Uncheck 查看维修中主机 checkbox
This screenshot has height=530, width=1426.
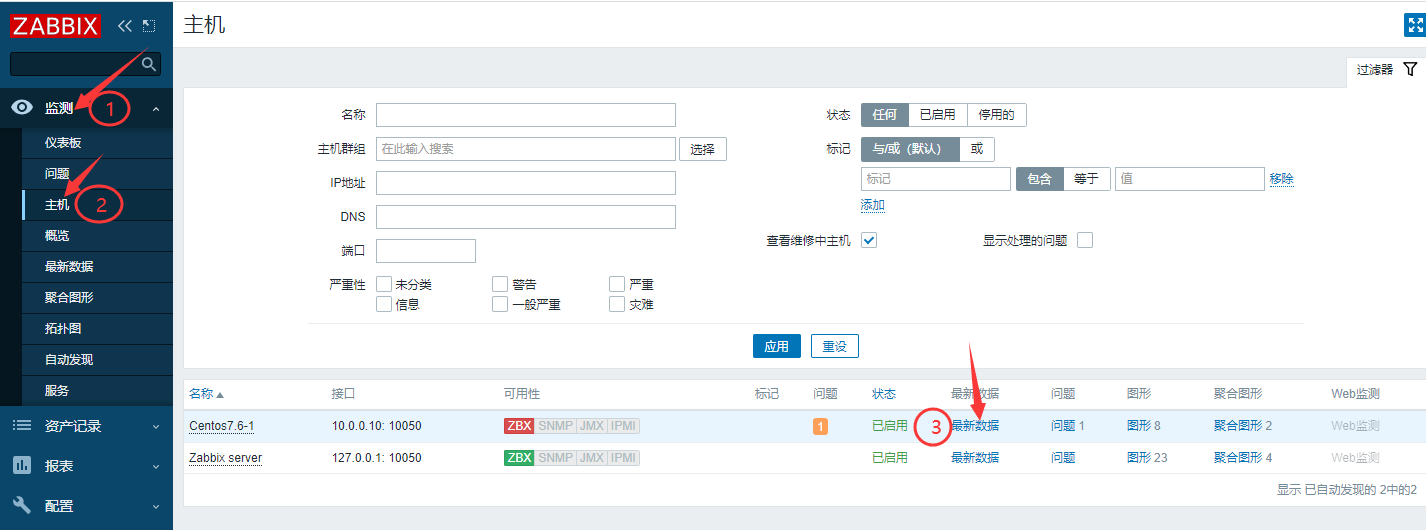869,240
